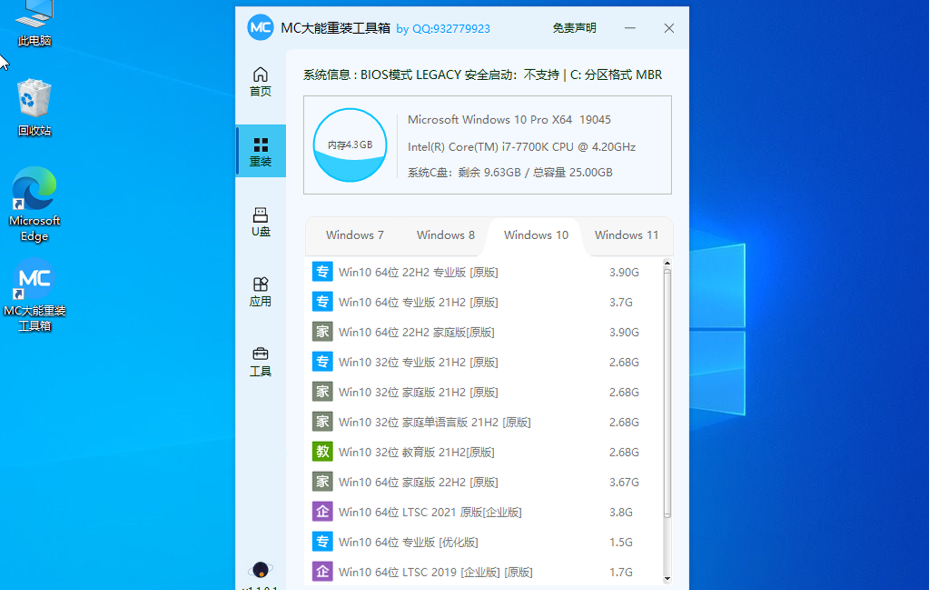Screen dimensions: 930x590
Task: Click 系统C盘 剩余 9.63GB text
Action: [x=510, y=173]
